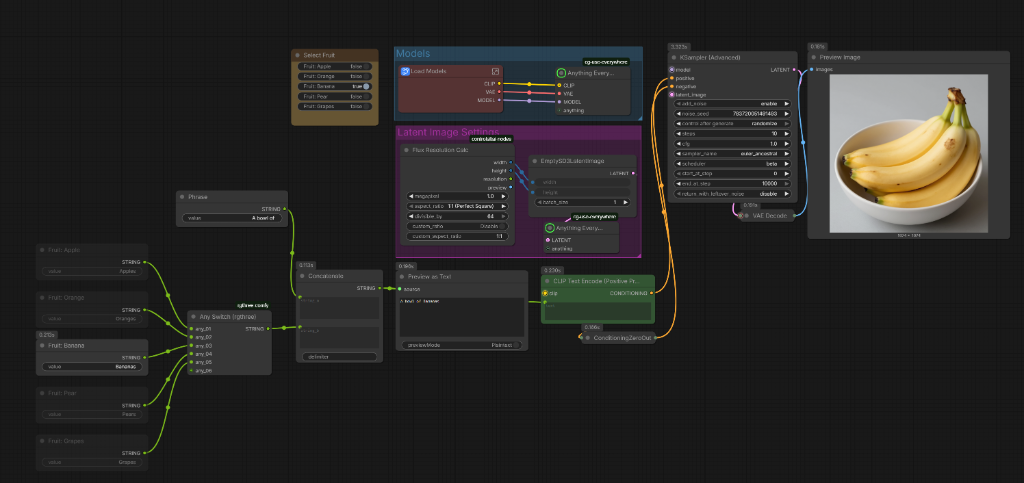Decrease divisible_by with the left arrow
The image size is (1024, 483).
[x=411, y=216]
